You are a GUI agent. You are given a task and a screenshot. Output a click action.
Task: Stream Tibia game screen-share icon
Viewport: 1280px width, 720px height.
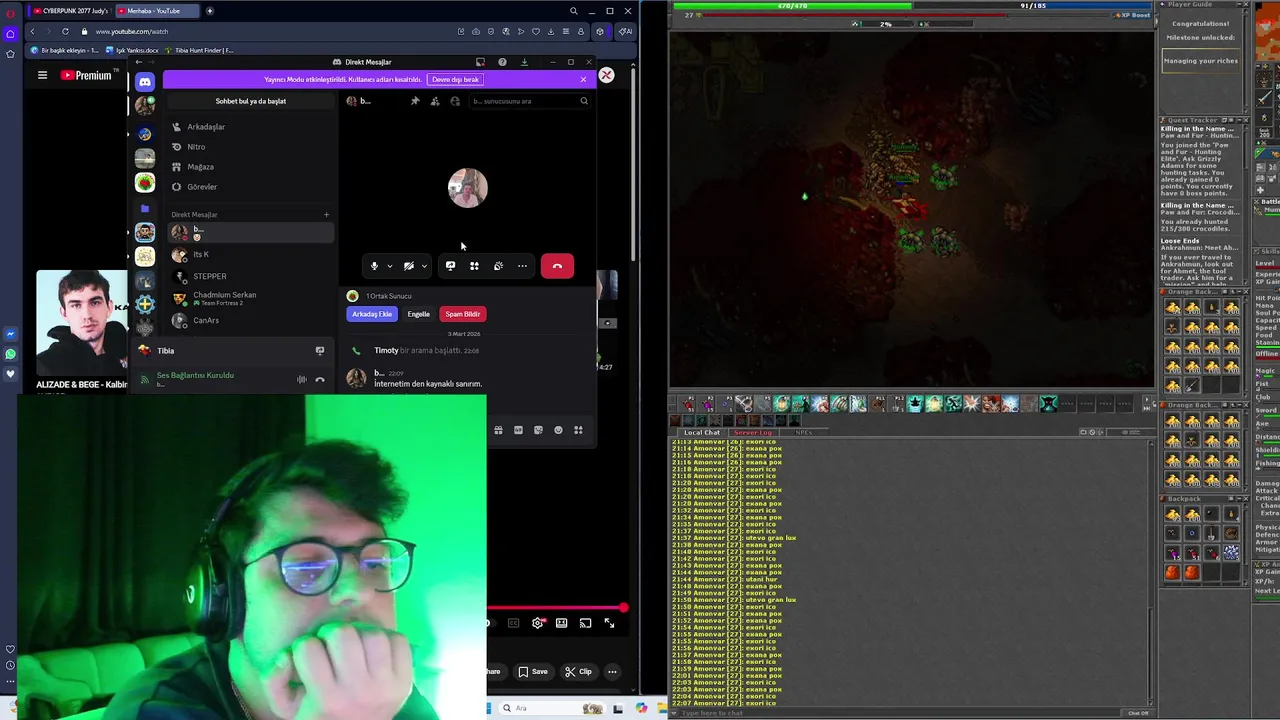pyautogui.click(x=320, y=351)
